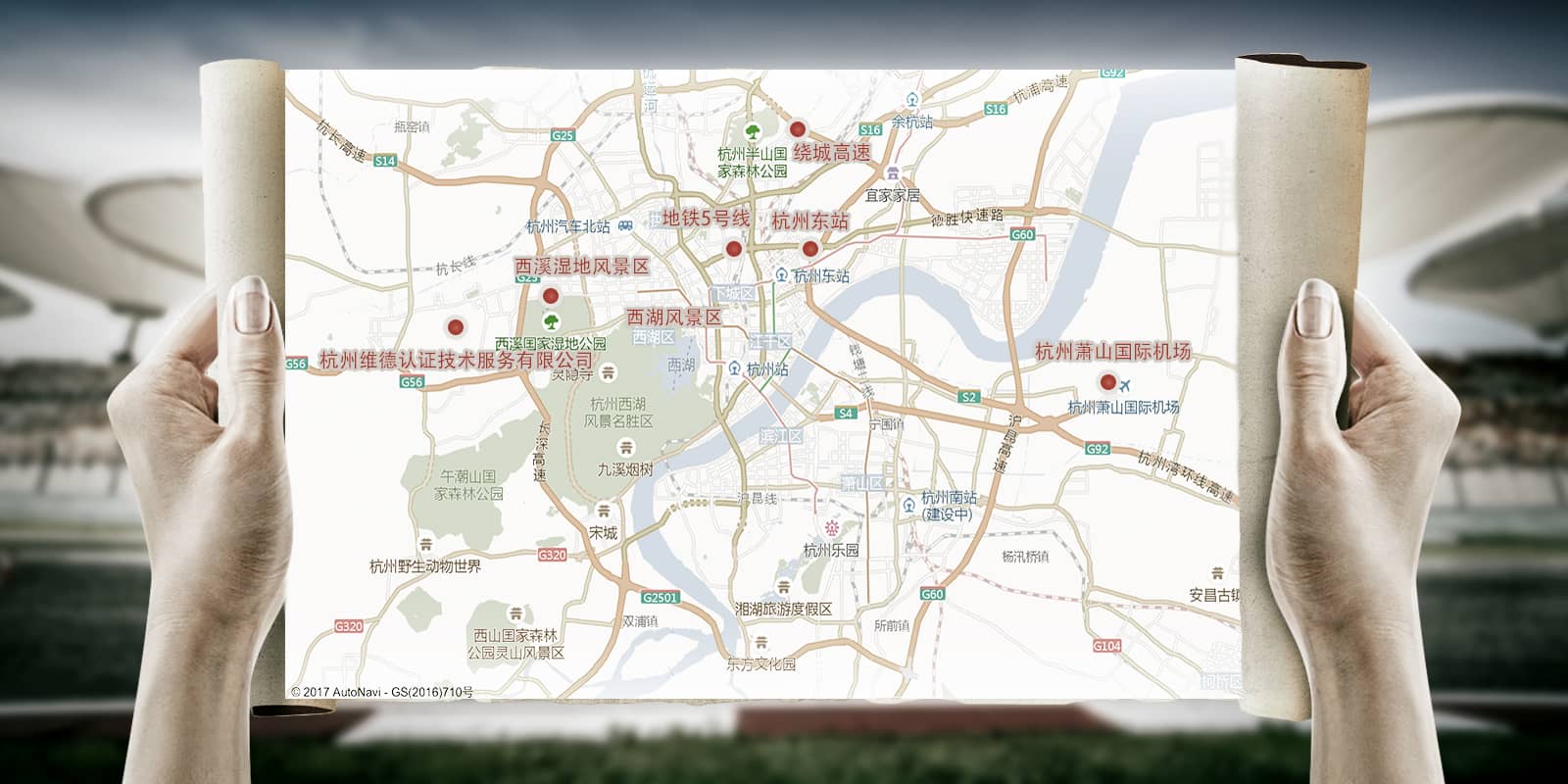The width and height of the screenshot is (1568, 784).
Task: Click the red 西湖风景区 label
Action: 673,318
